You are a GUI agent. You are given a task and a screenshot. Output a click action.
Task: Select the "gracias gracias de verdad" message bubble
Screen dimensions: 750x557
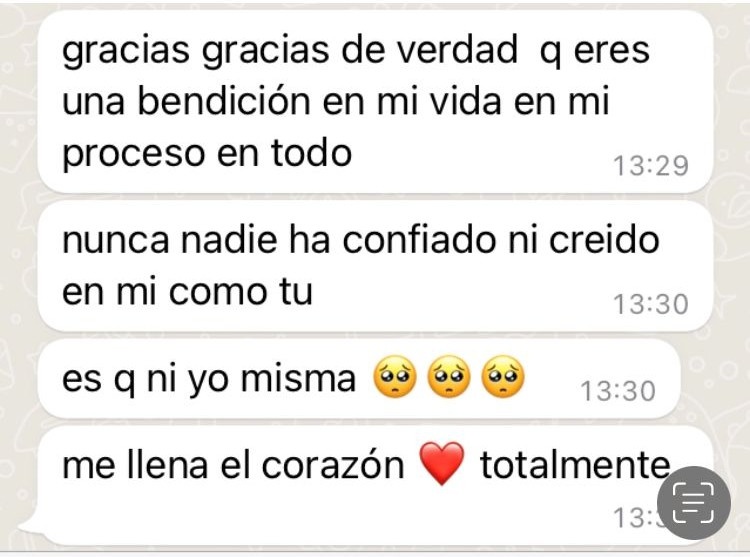[375, 102]
